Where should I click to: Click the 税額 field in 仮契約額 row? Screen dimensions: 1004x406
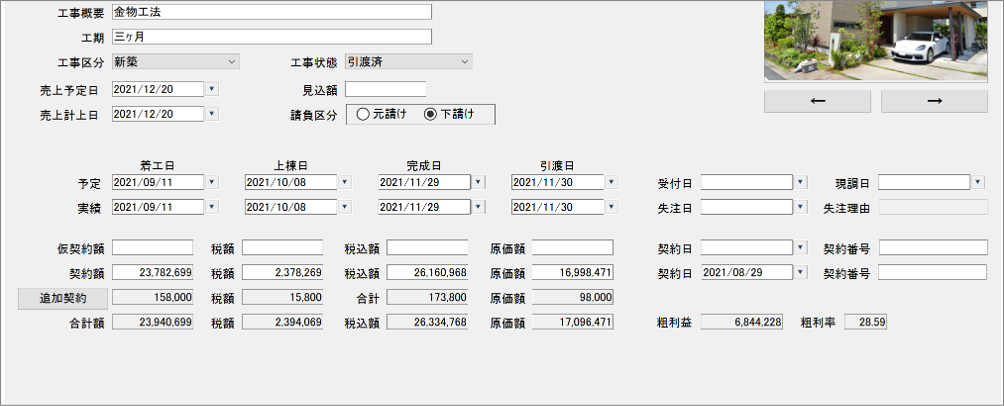pos(282,248)
